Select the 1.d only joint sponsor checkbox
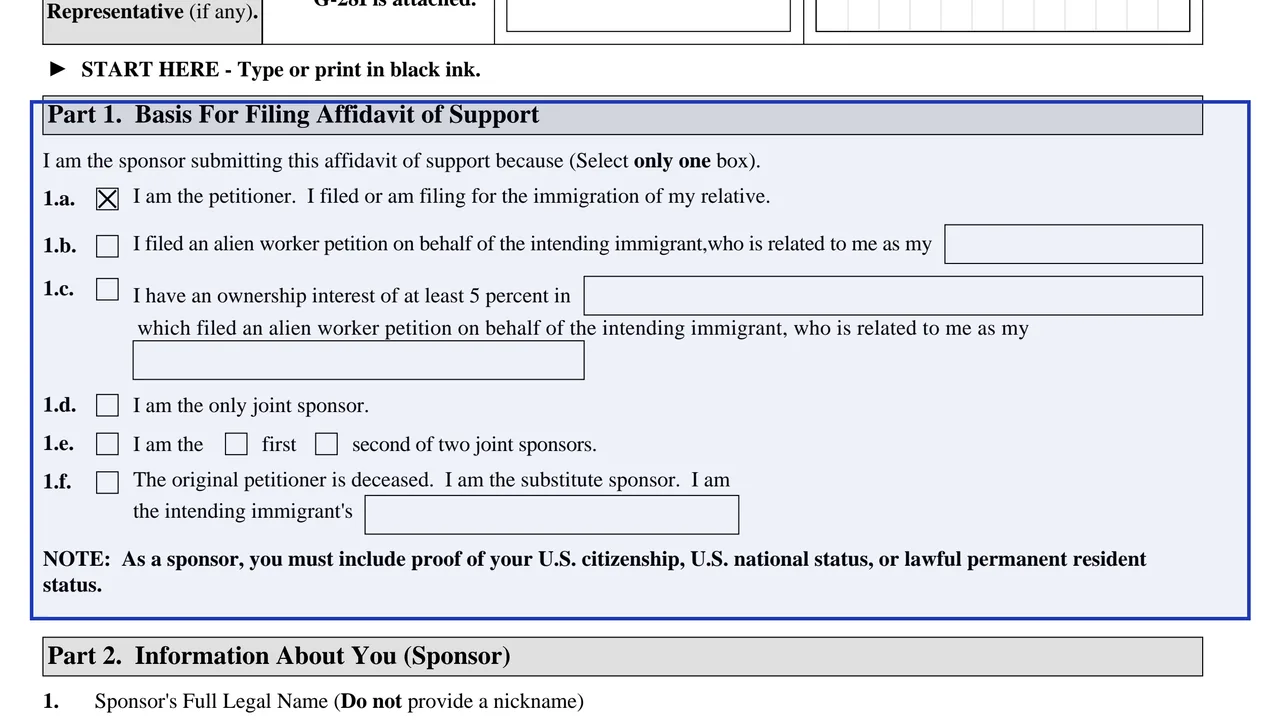Viewport: 1280px width, 720px height. tap(107, 405)
